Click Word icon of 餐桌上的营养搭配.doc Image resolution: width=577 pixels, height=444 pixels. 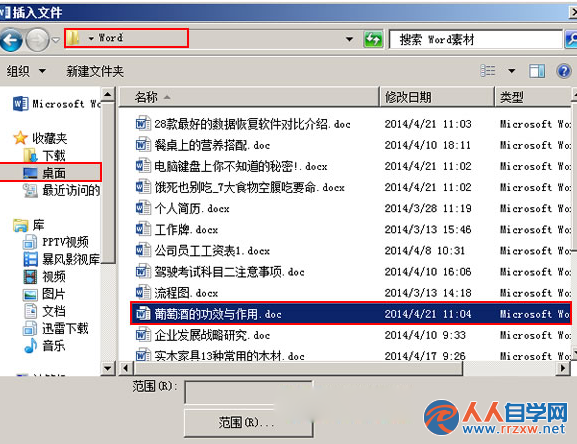(143, 145)
